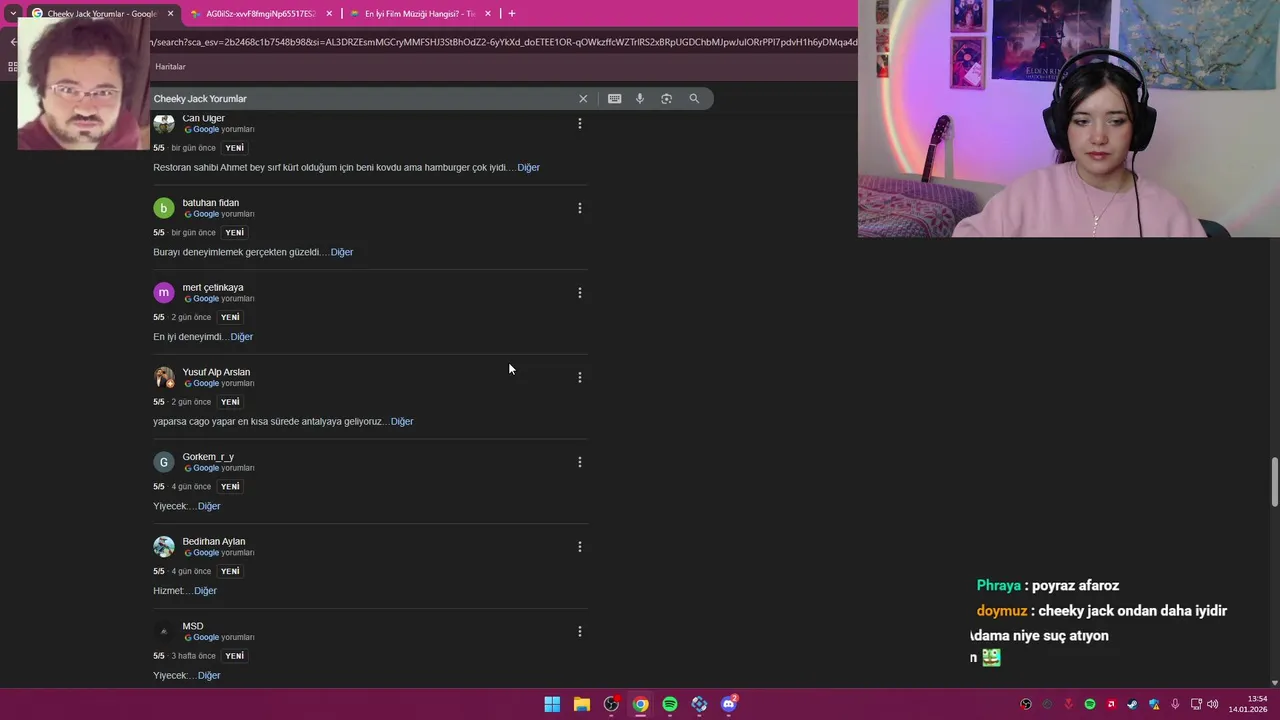Image resolution: width=1280 pixels, height=720 pixels.
Task: Close the En İyi Film Müziği tab
Action: pyautogui.click(x=488, y=14)
